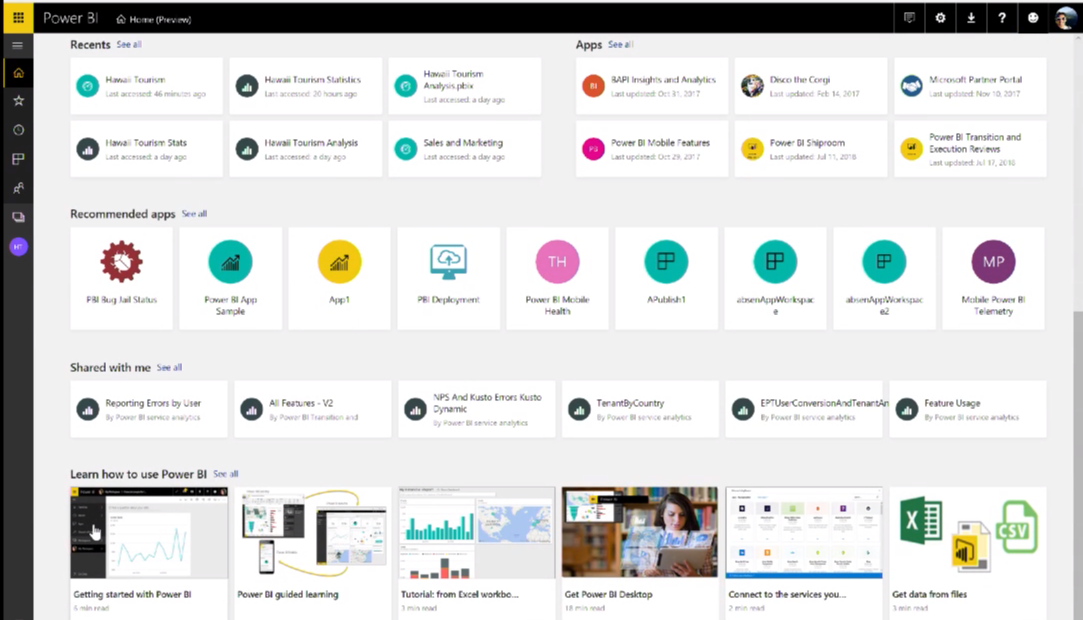Screen dimensions: 1083x620
Task: Open Power BI App Sample app
Action: (230, 278)
